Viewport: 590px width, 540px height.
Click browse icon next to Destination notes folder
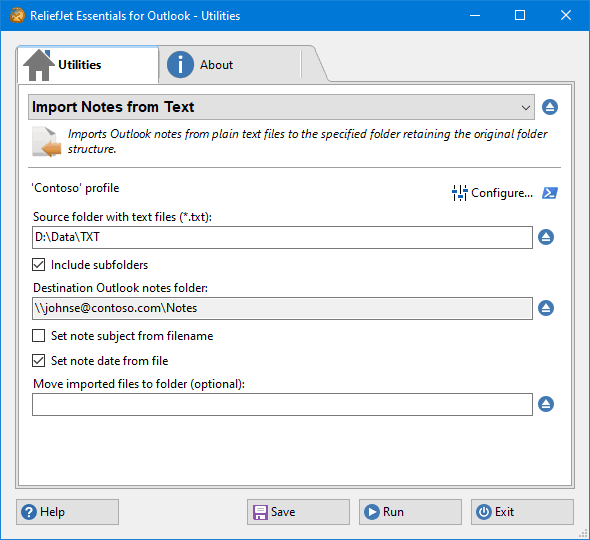[546, 308]
